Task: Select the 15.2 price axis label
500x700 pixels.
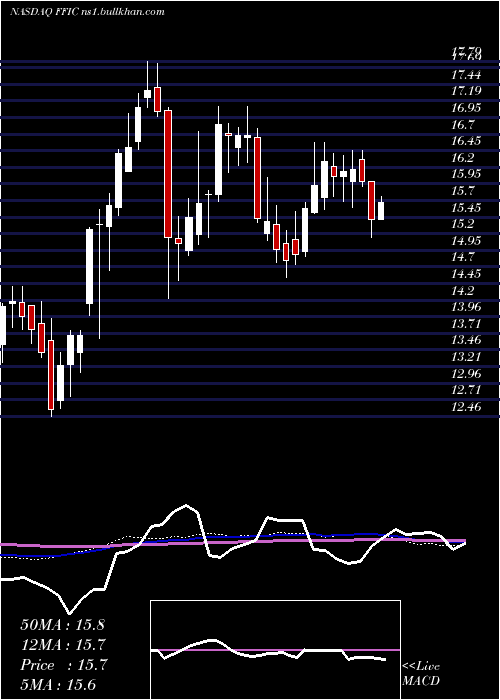Action: [463, 224]
